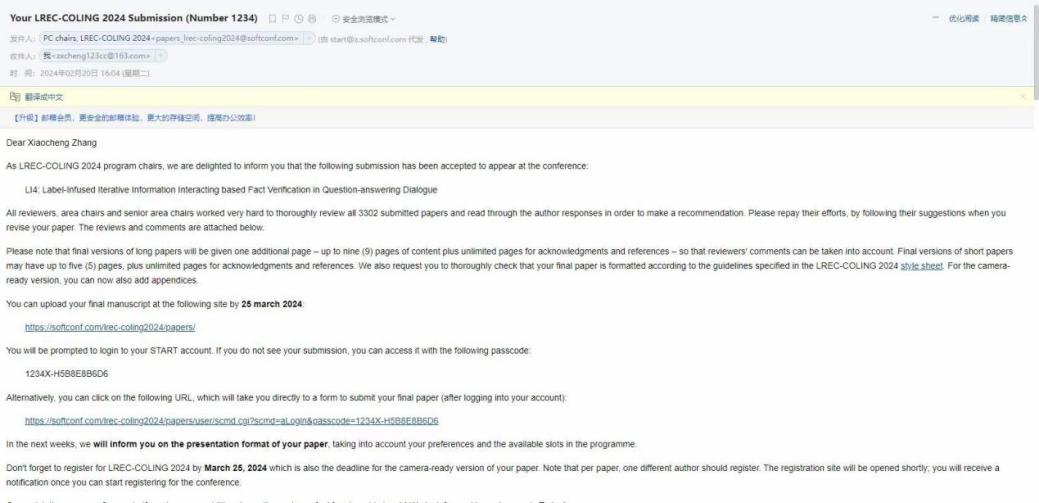Viewport: 1039px width, 503px height.
Task: Click bold text will inform you on presentation format
Action: coord(211,444)
